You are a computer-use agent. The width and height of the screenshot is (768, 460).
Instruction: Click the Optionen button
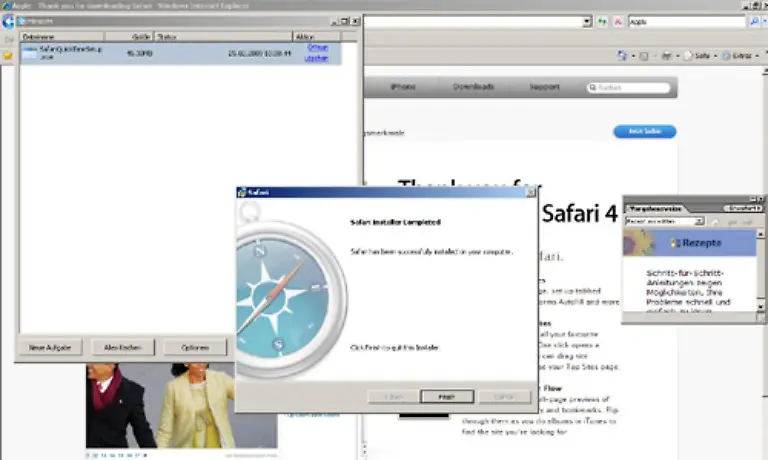tap(195, 347)
